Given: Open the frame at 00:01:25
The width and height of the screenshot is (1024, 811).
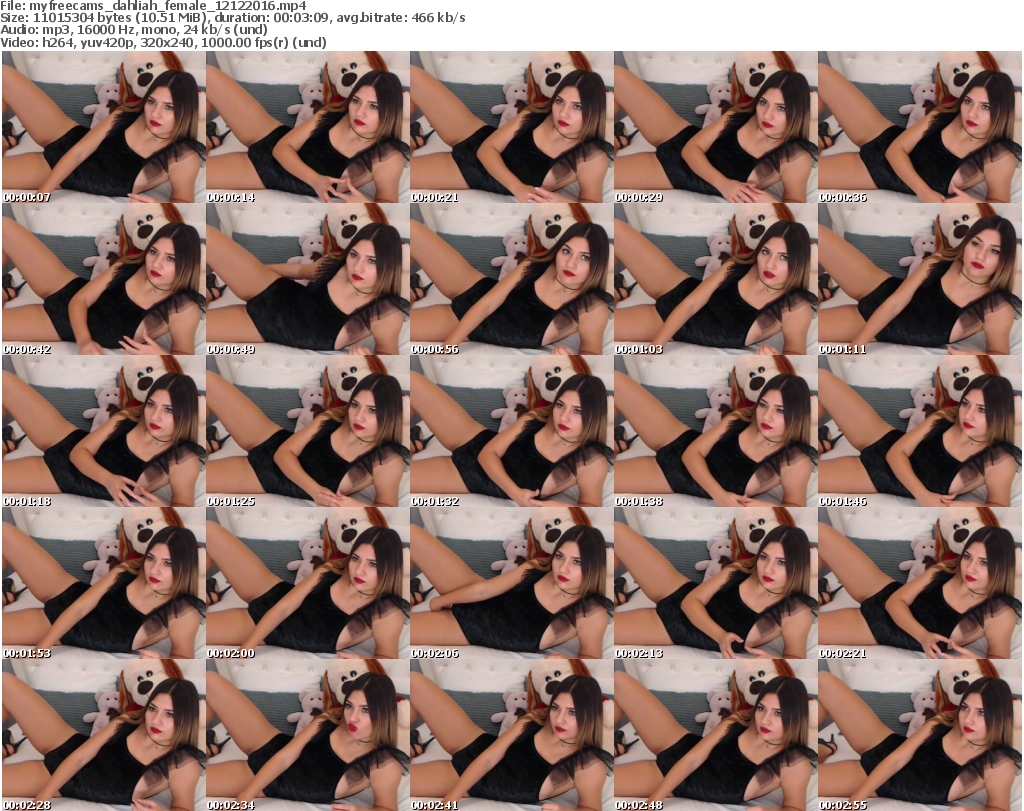Looking at the screenshot, I should pyautogui.click(x=308, y=432).
